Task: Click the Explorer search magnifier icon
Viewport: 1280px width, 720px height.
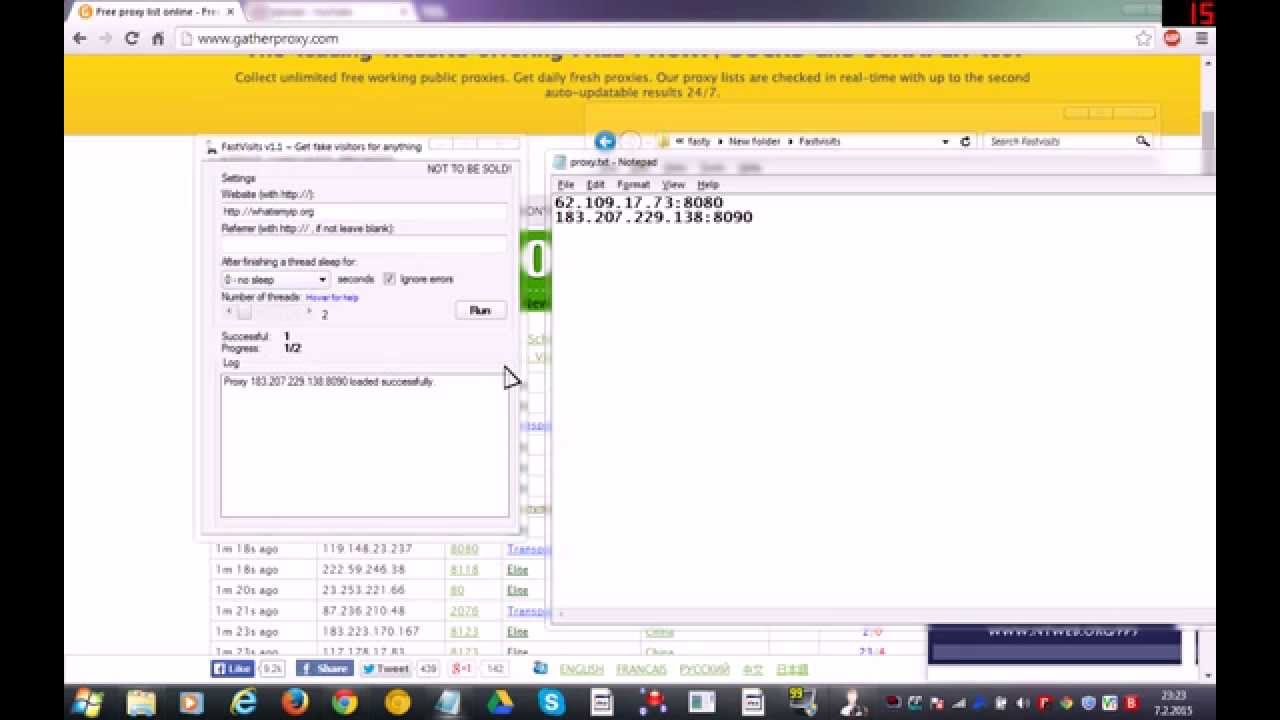Action: (1143, 142)
